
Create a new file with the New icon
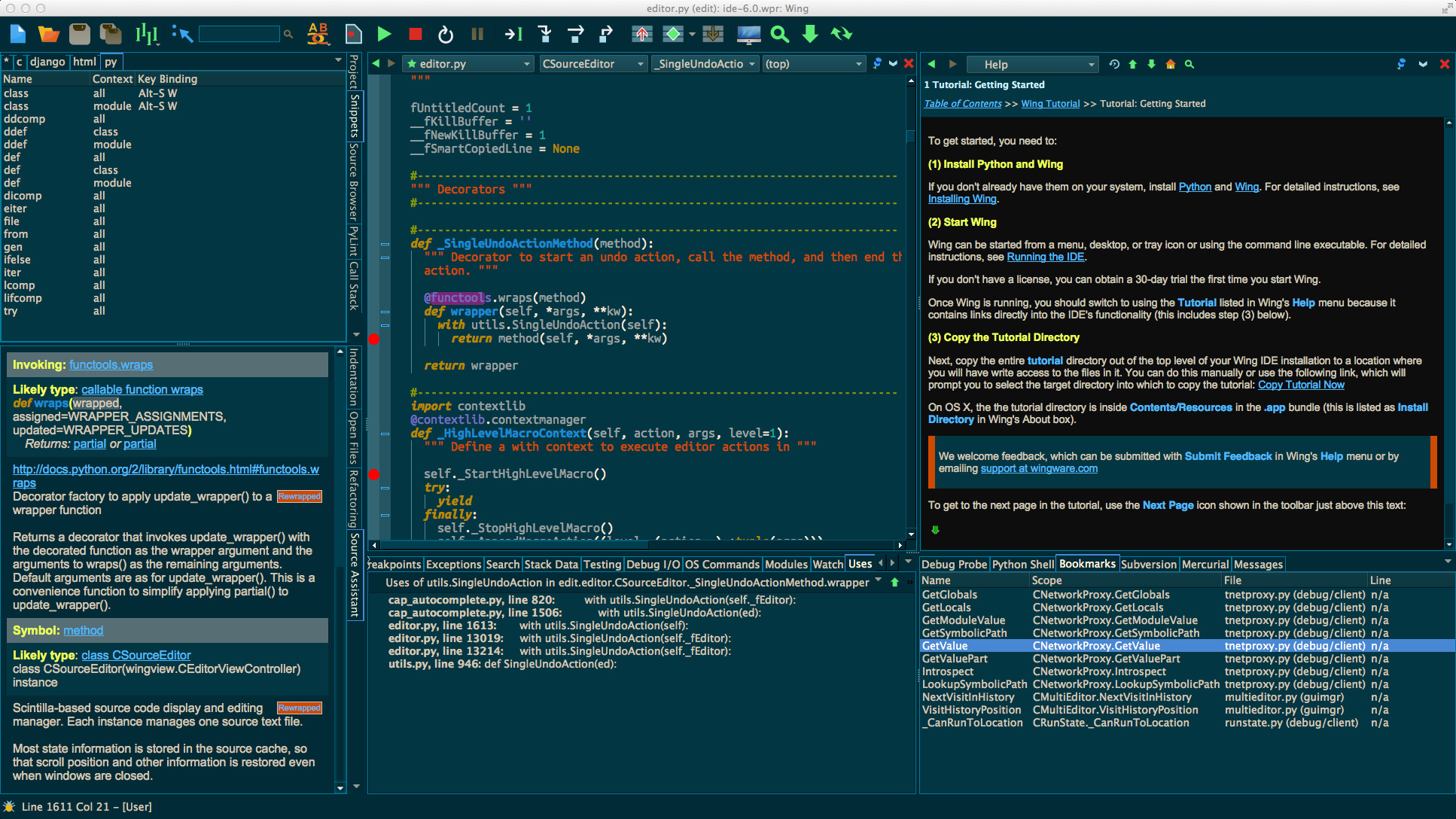click(17, 34)
